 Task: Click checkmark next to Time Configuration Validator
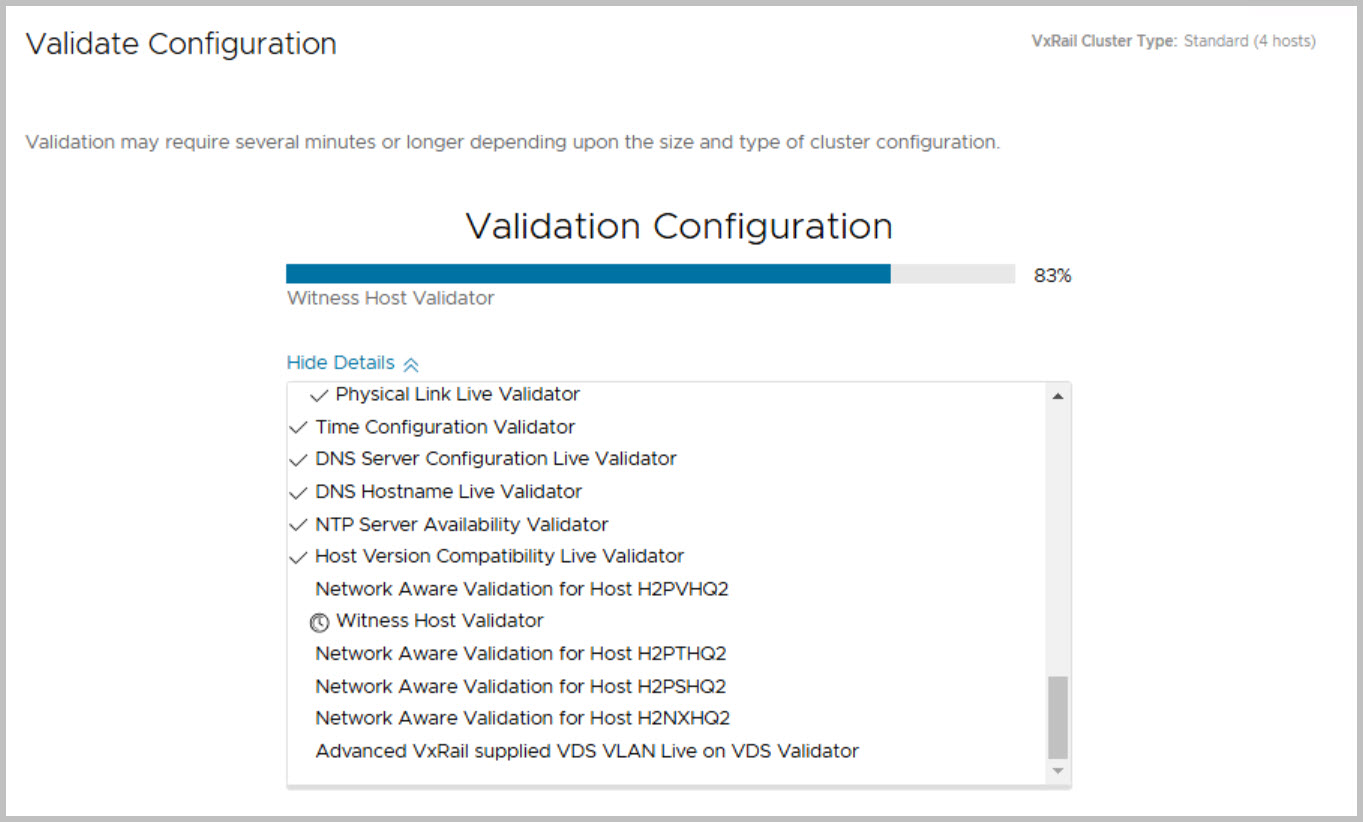pos(298,428)
